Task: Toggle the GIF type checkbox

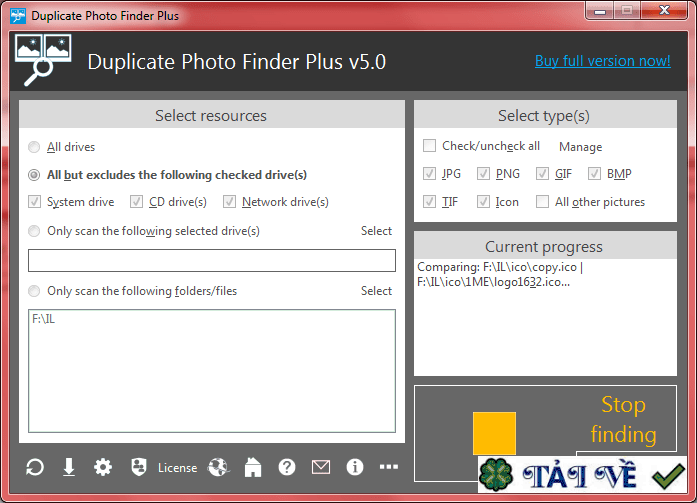Action: point(542,174)
